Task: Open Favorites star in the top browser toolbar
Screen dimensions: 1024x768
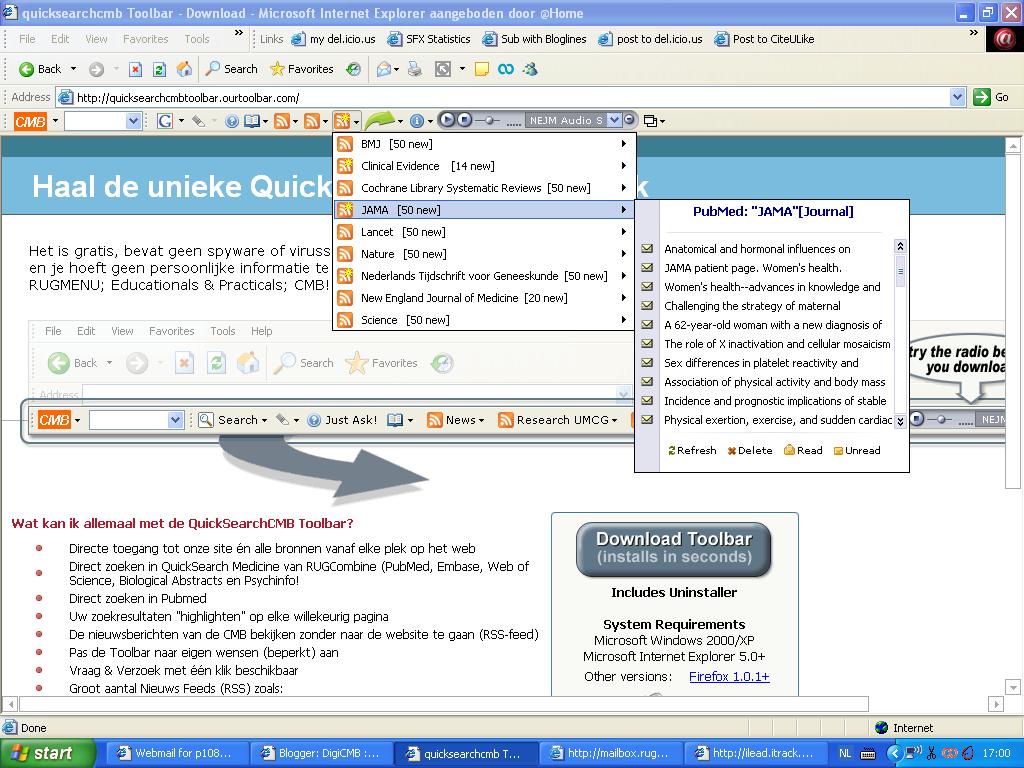Action: coord(302,69)
